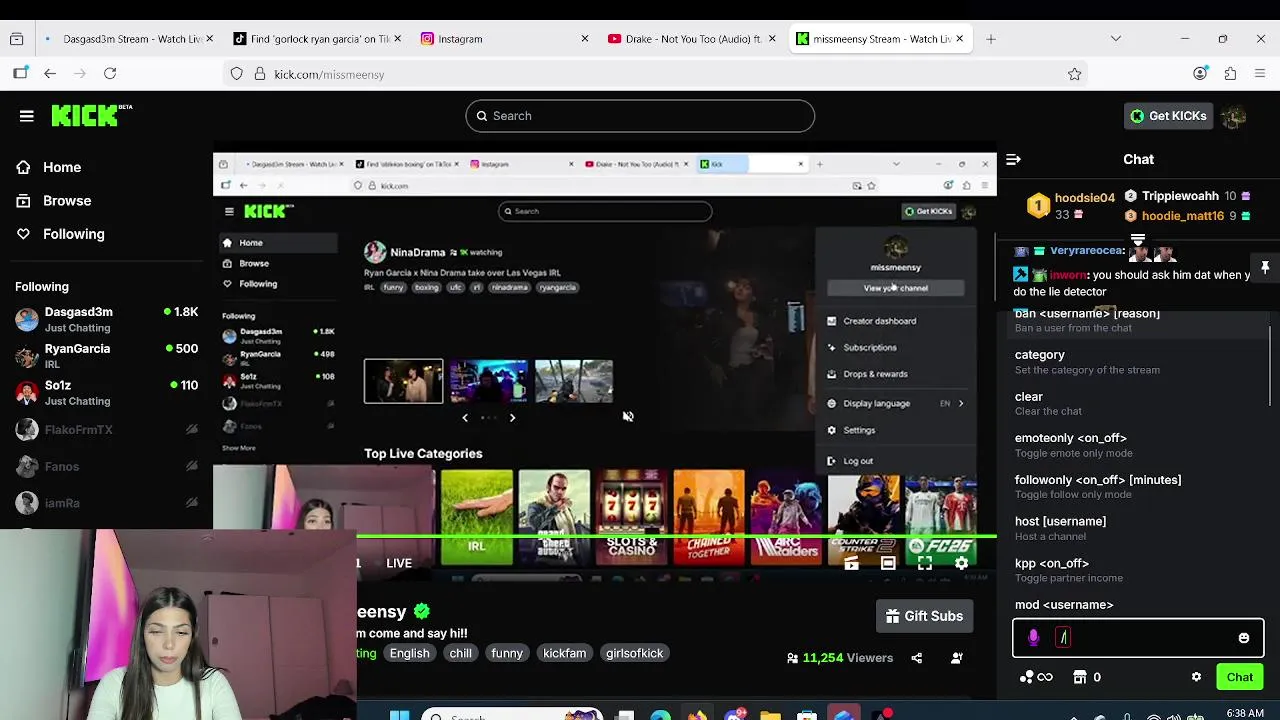Select the chill tag
1280x720 pixels.
click(x=461, y=653)
